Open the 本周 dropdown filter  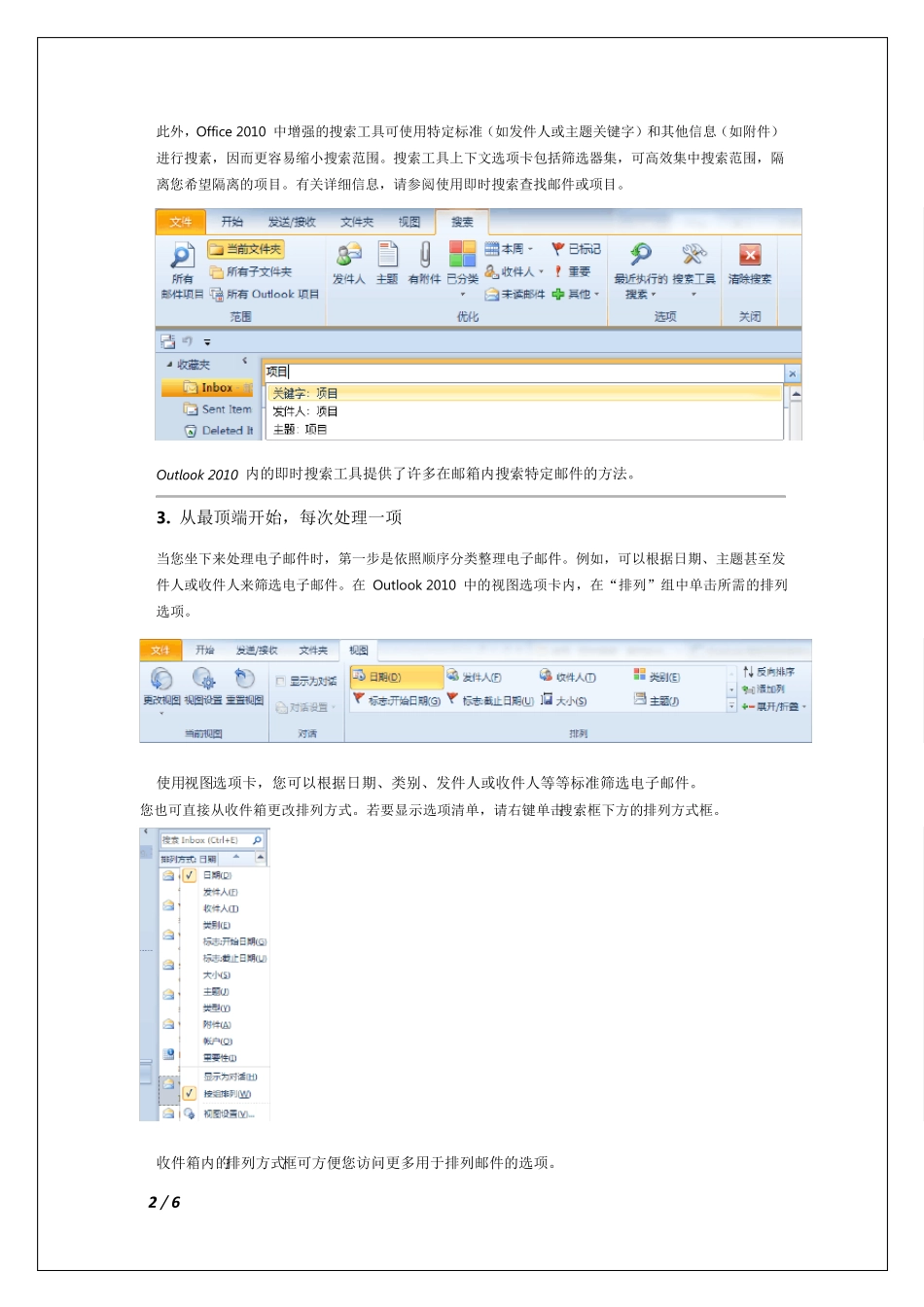point(509,249)
